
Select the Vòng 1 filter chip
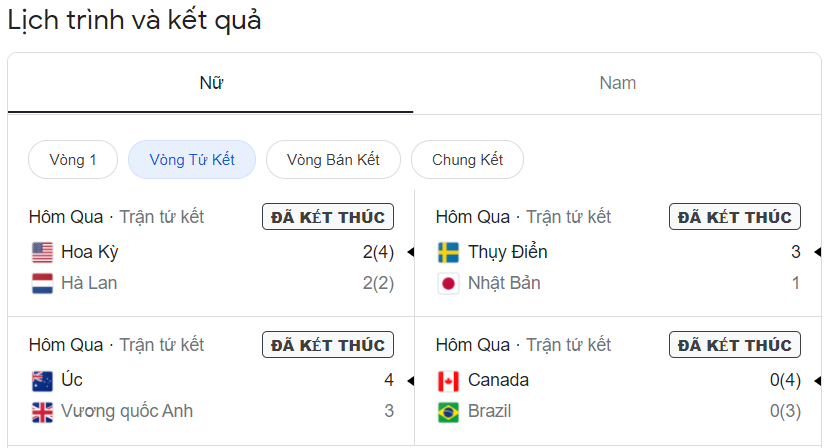(73, 159)
